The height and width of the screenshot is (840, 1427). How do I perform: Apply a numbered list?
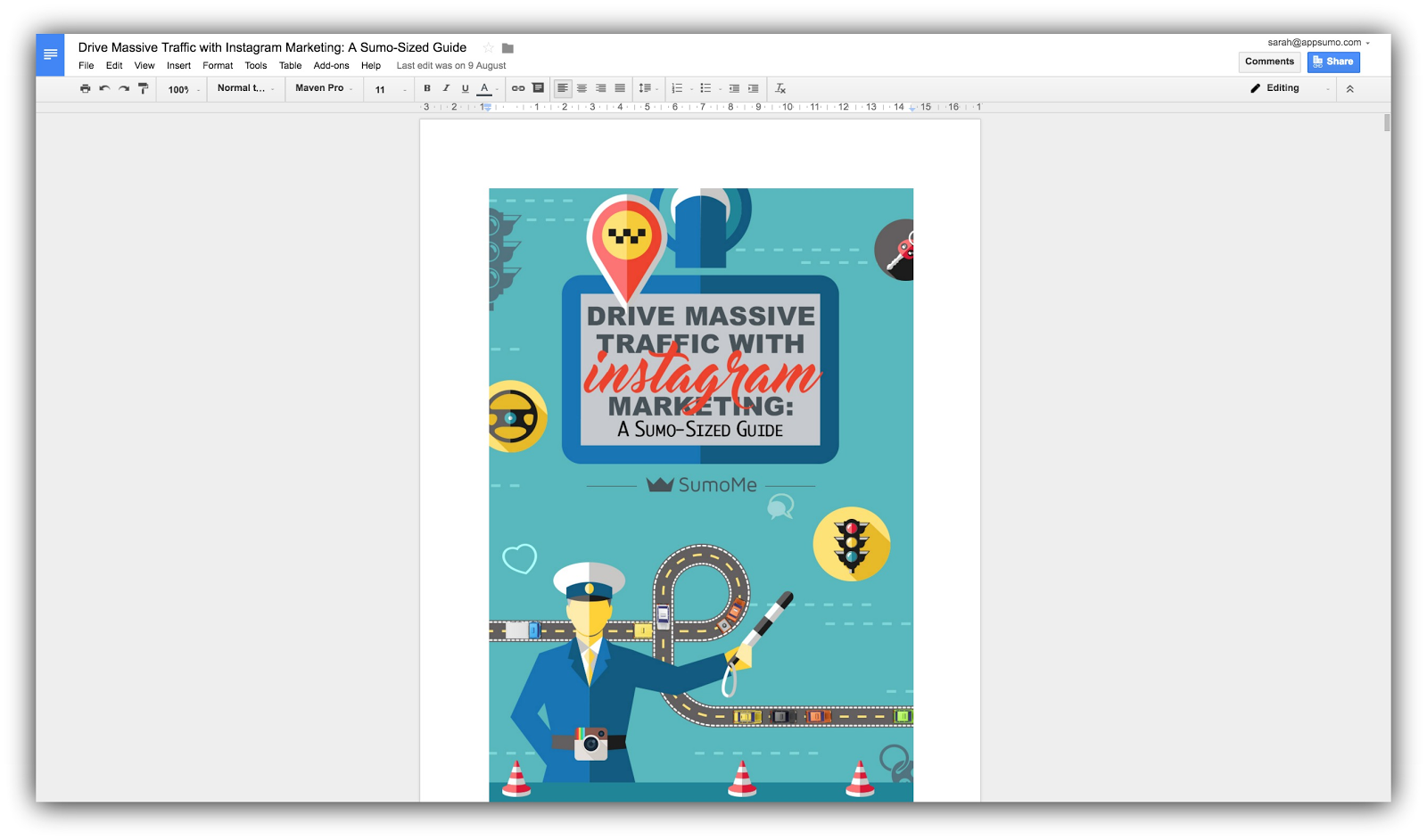[677, 88]
